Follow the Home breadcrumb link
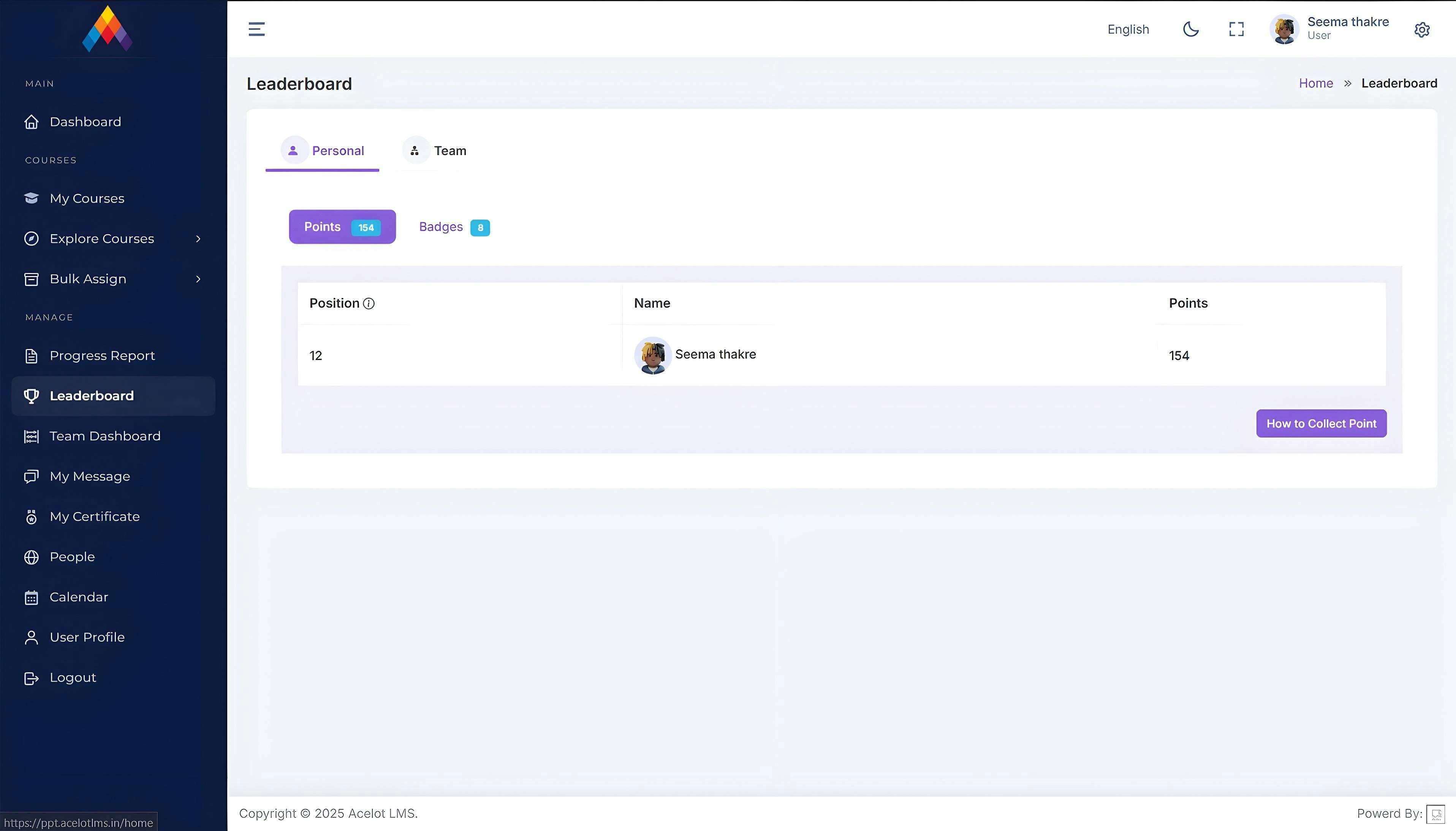Viewport: 1456px width, 831px height. pyautogui.click(x=1315, y=83)
